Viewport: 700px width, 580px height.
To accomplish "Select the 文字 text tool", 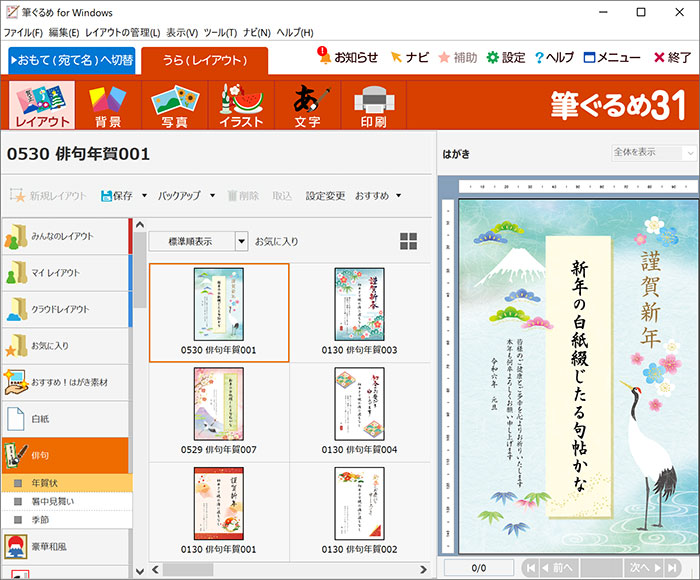I will click(308, 105).
